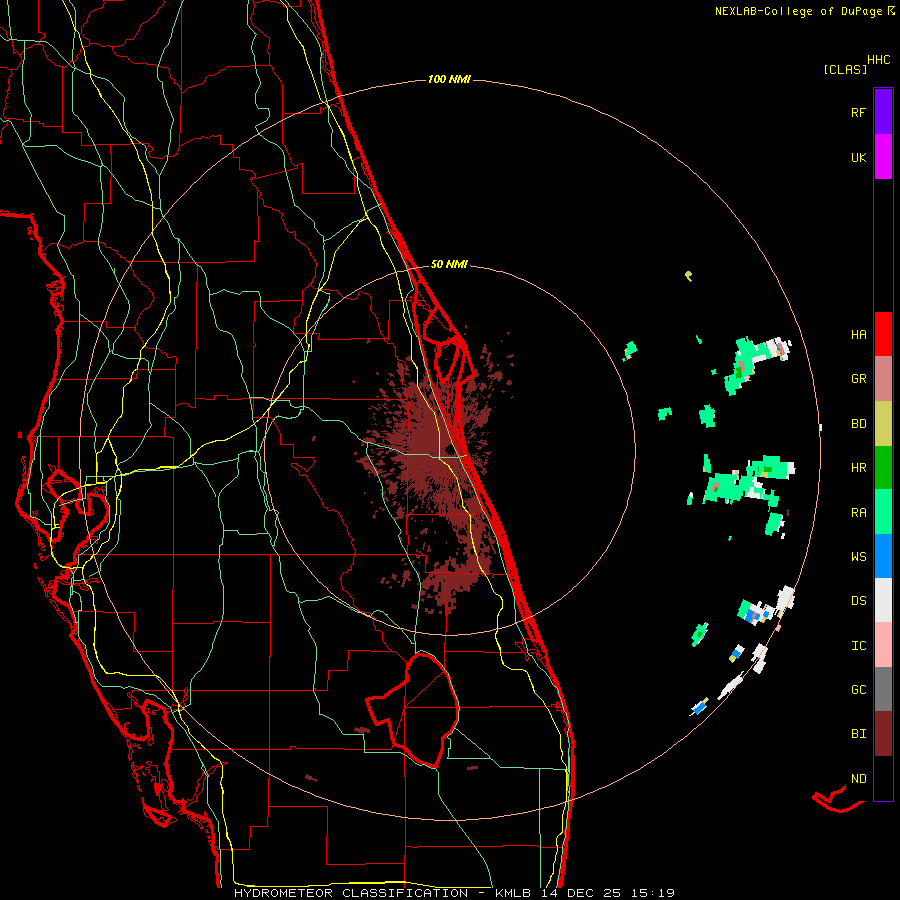
Task: Click the red HA color swatch in legend
Action: tap(883, 334)
